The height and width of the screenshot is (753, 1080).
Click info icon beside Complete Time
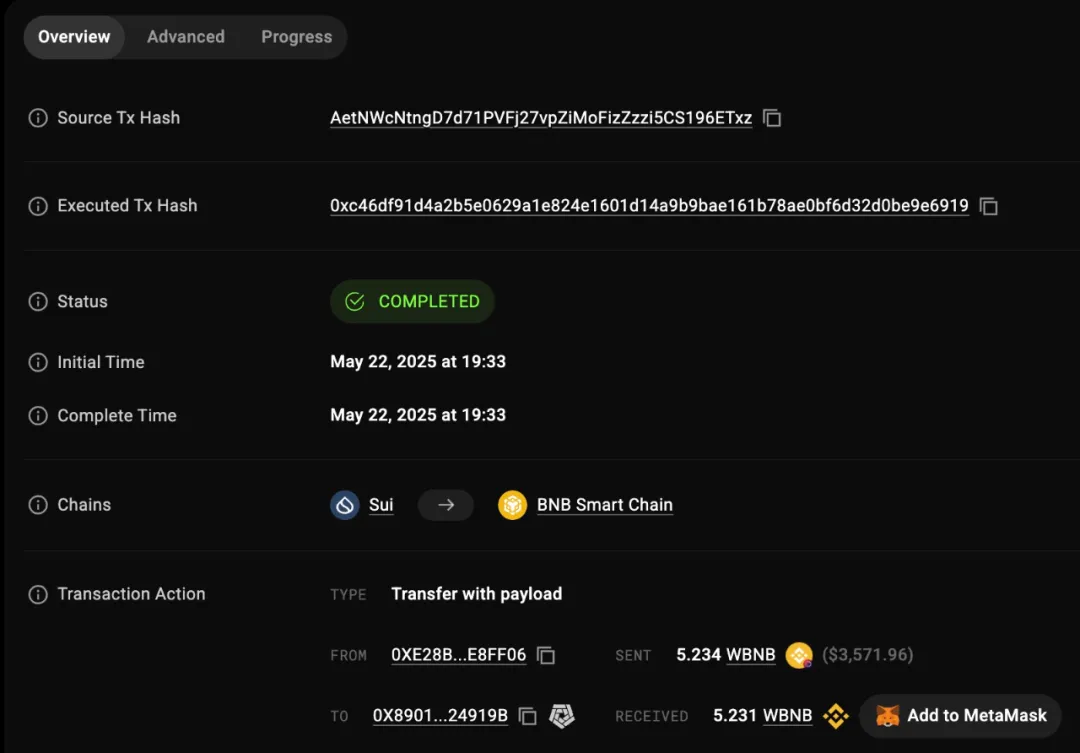point(38,416)
